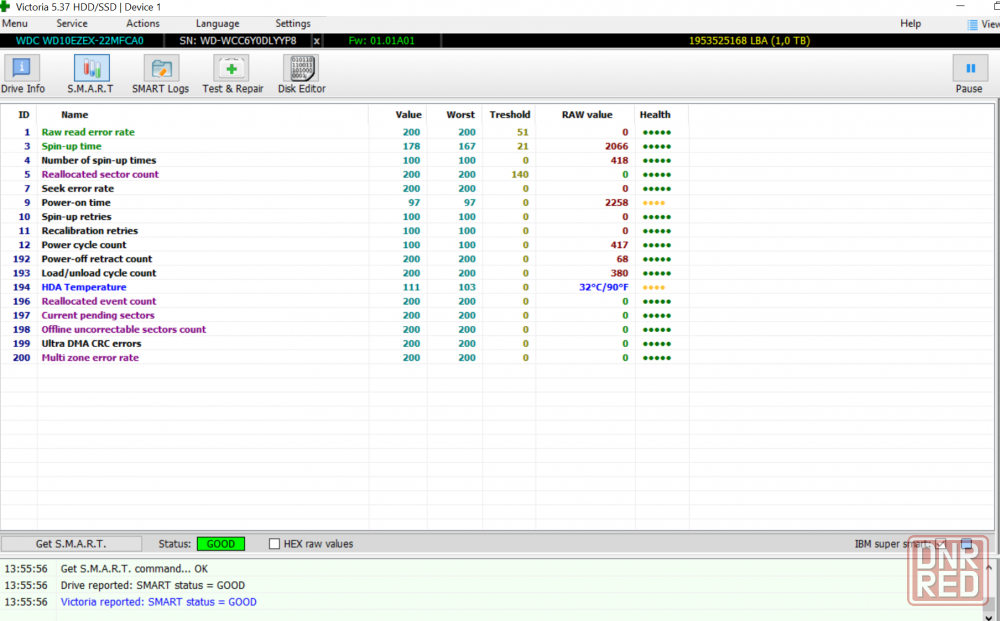Select the Current pending sectors row
This screenshot has height=621, width=1000.
[x=344, y=315]
